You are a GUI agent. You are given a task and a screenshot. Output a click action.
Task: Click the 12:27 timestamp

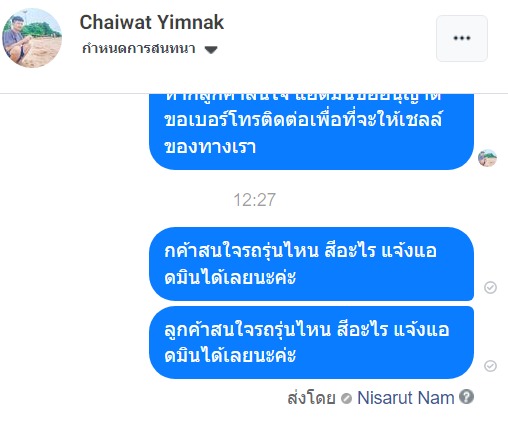[254, 200]
